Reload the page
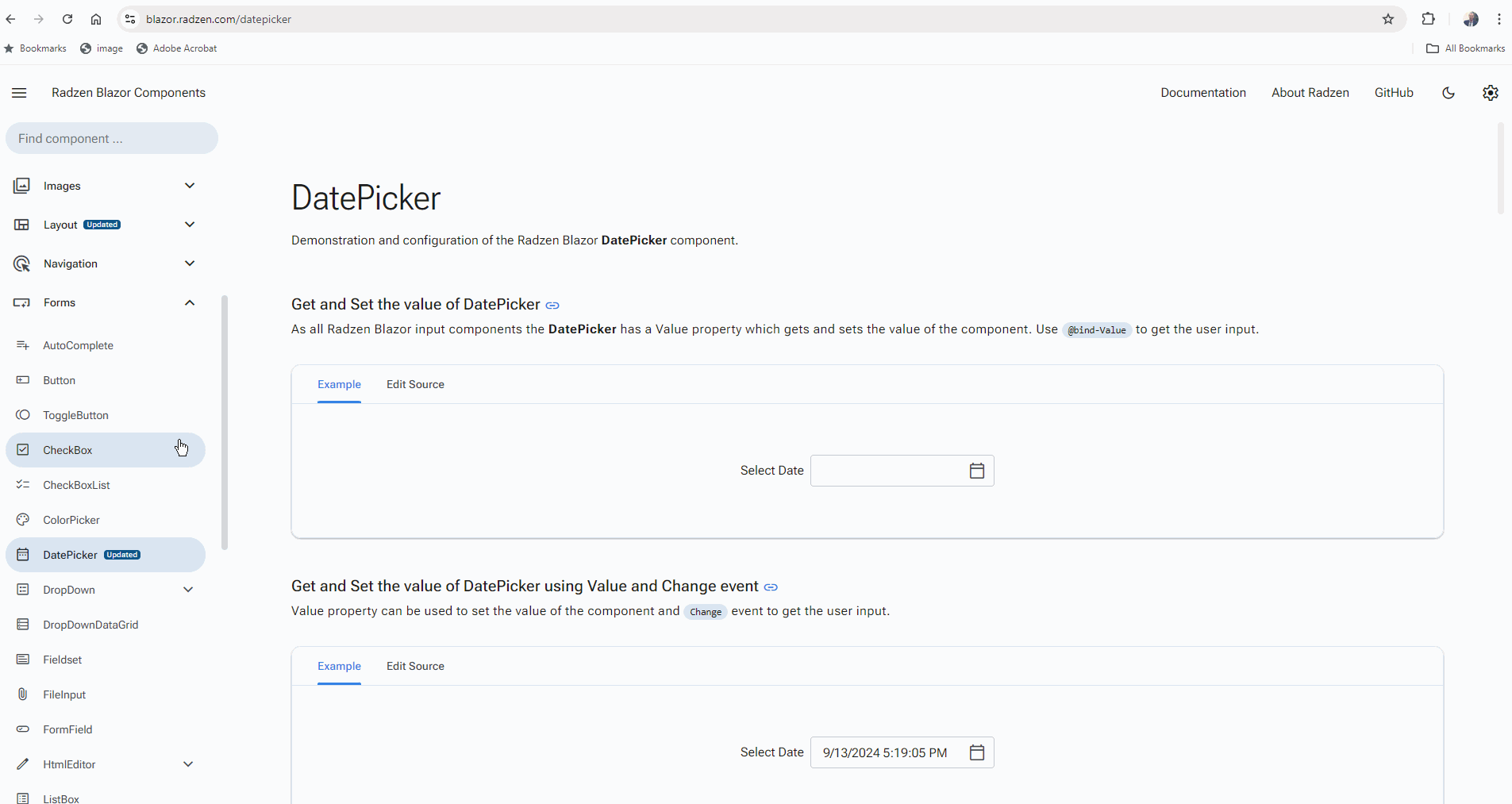The height and width of the screenshot is (804, 1512). coord(67,19)
